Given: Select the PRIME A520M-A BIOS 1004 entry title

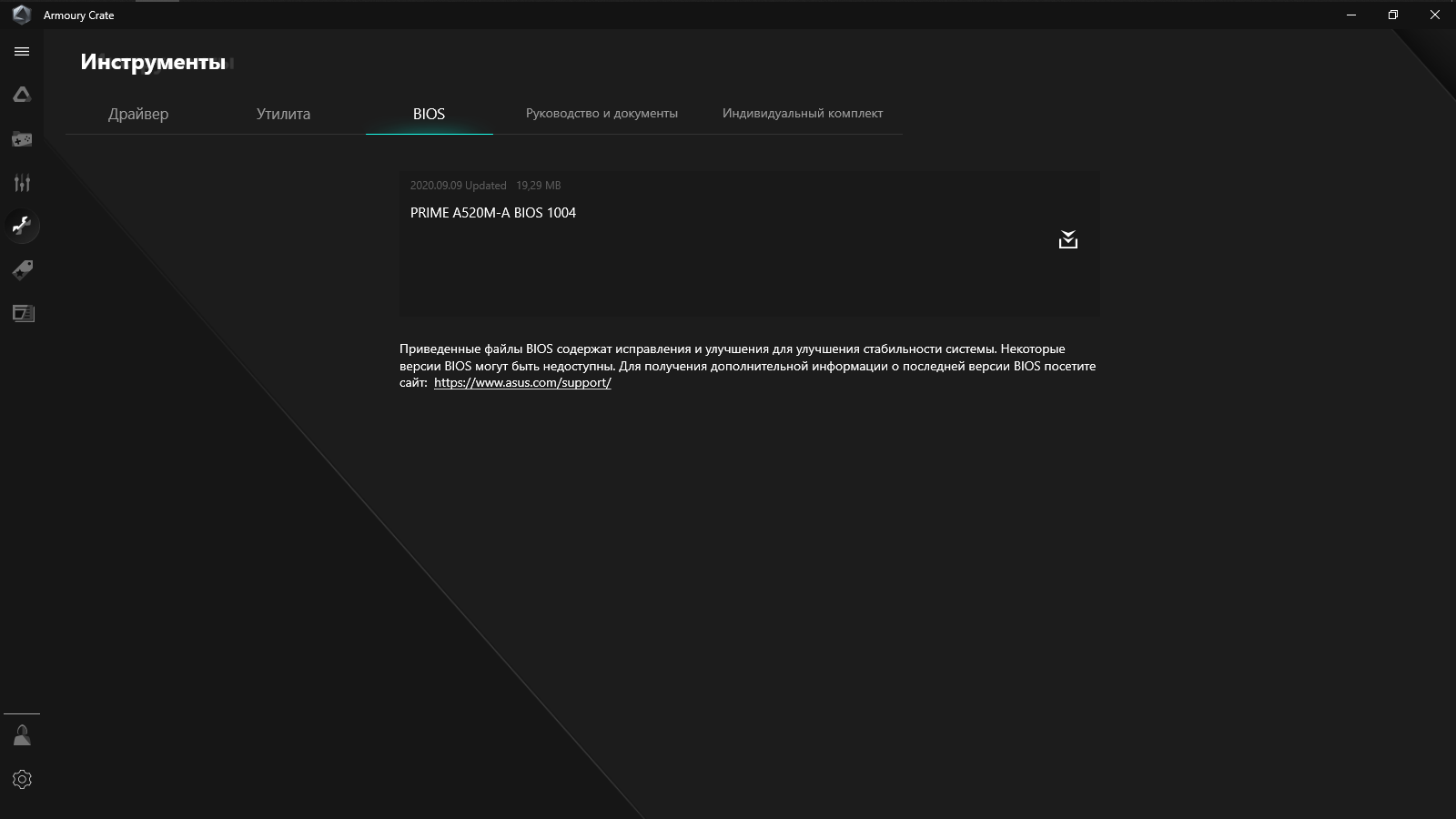Looking at the screenshot, I should (493, 213).
